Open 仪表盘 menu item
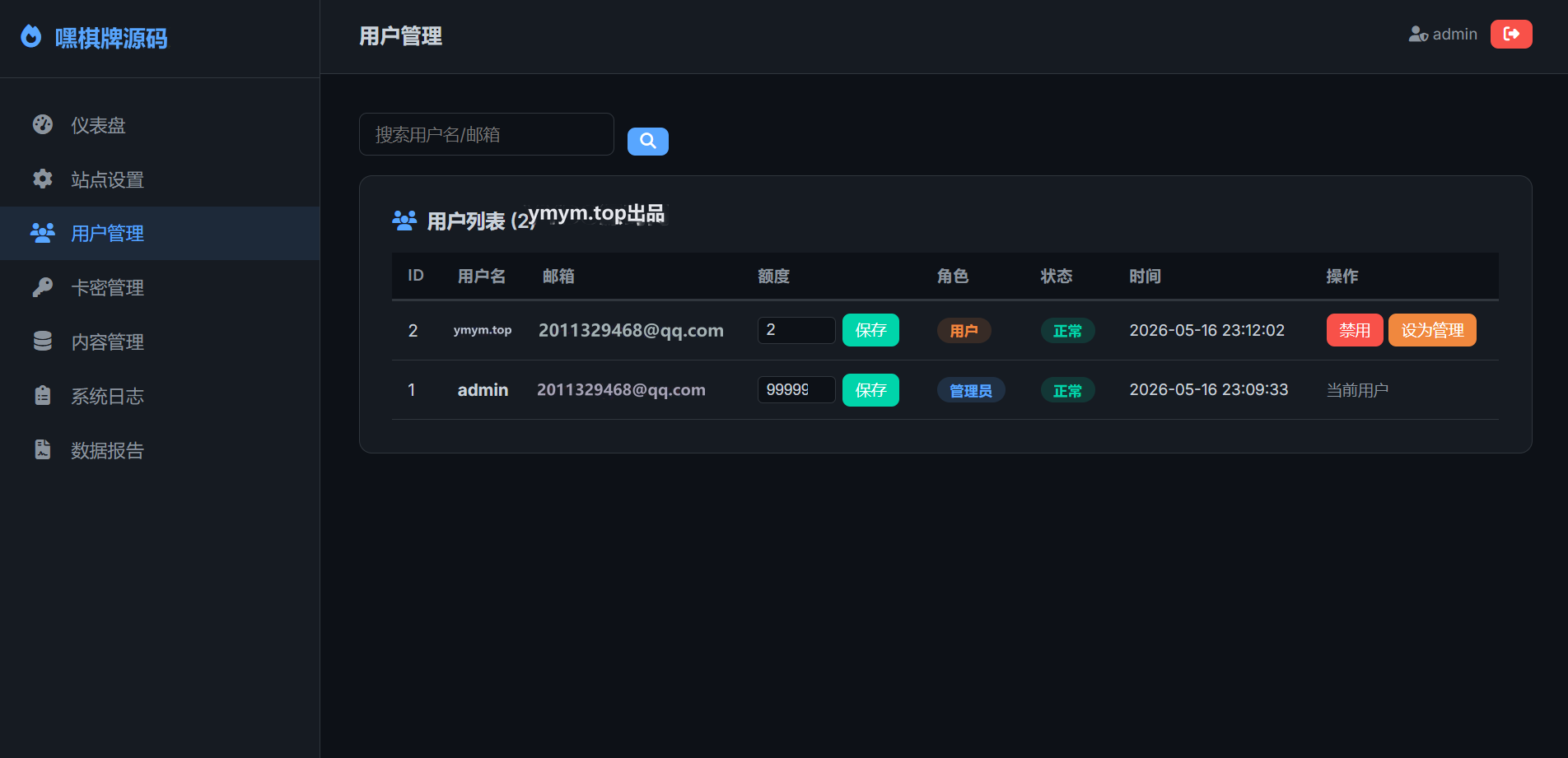This screenshot has width=1568, height=758. (160, 125)
